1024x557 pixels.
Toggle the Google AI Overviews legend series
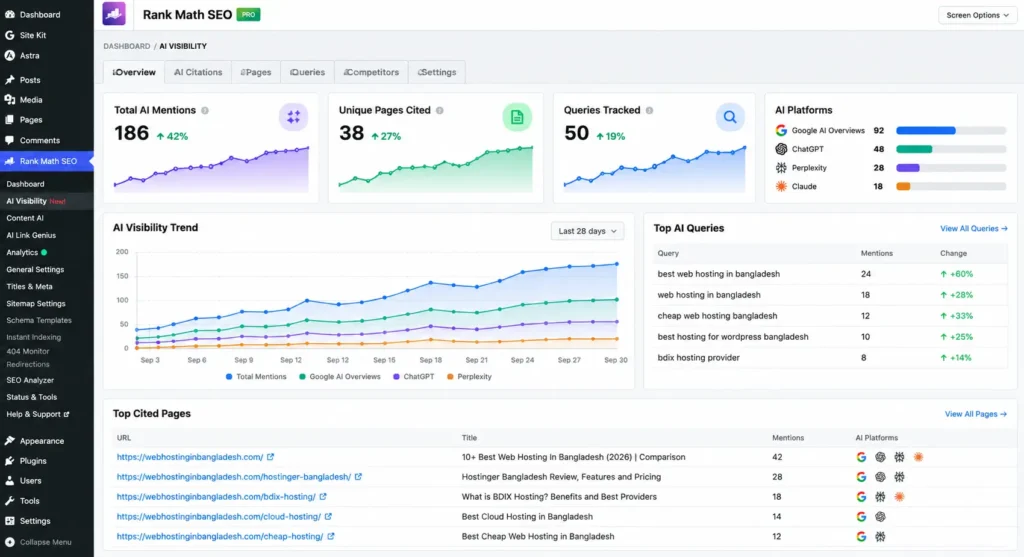[340, 377]
